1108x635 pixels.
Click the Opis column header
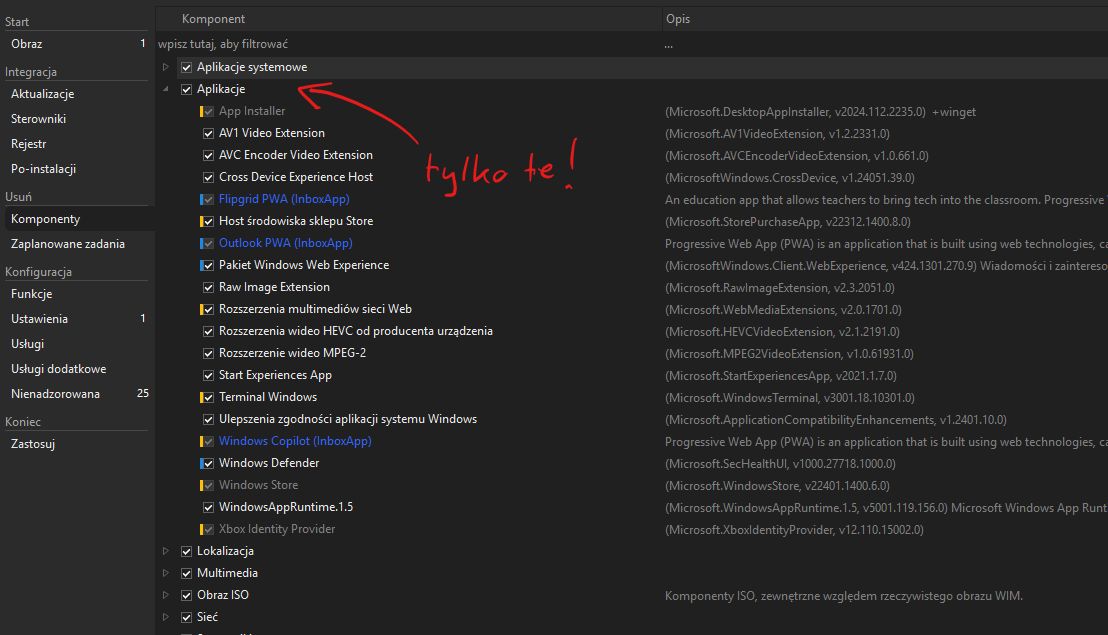coord(677,19)
